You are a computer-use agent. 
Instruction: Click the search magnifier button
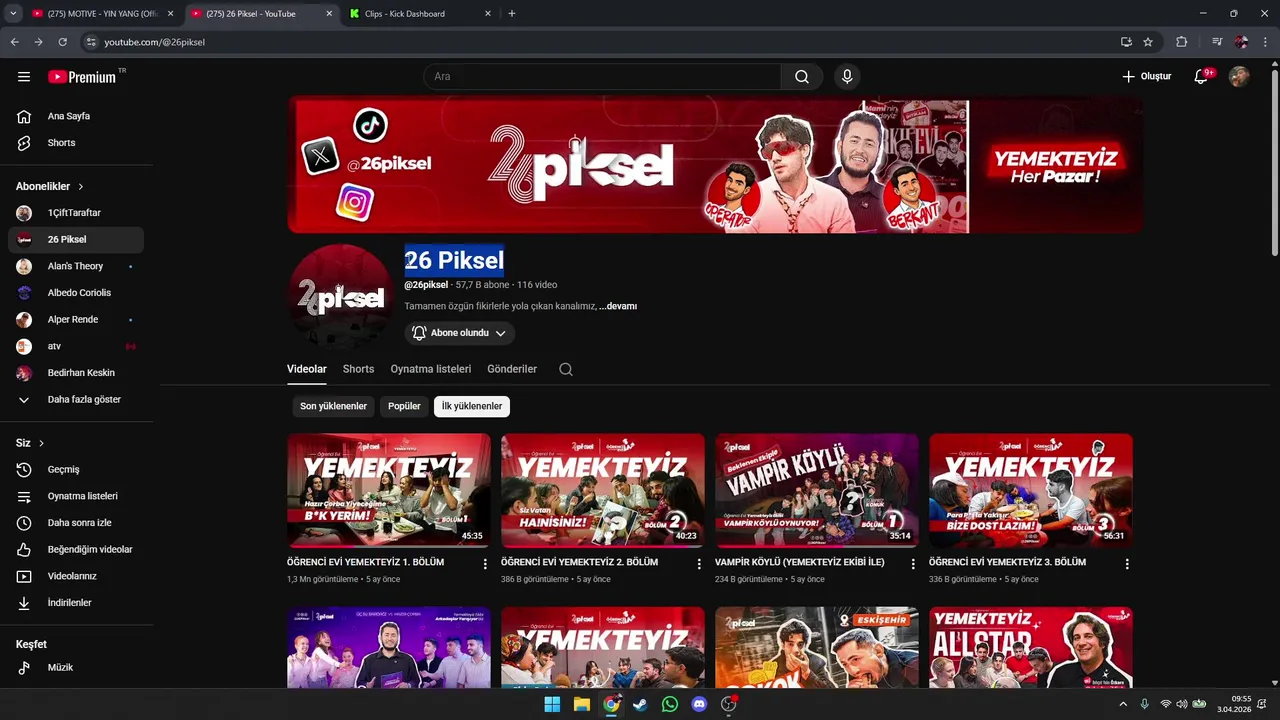802,77
